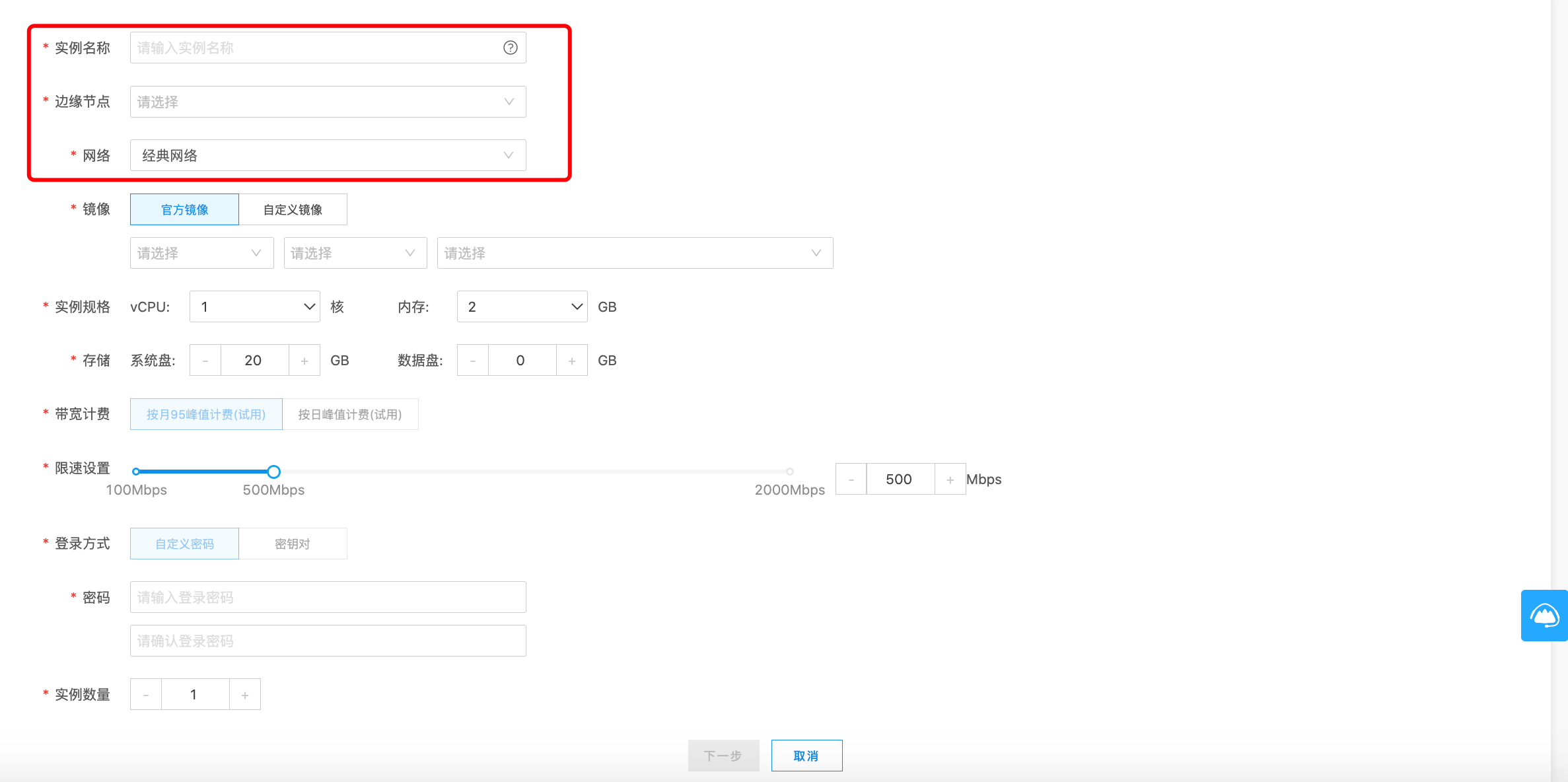Switch to 官方镜像 tab
This screenshot has width=1568, height=782.
[x=184, y=210]
